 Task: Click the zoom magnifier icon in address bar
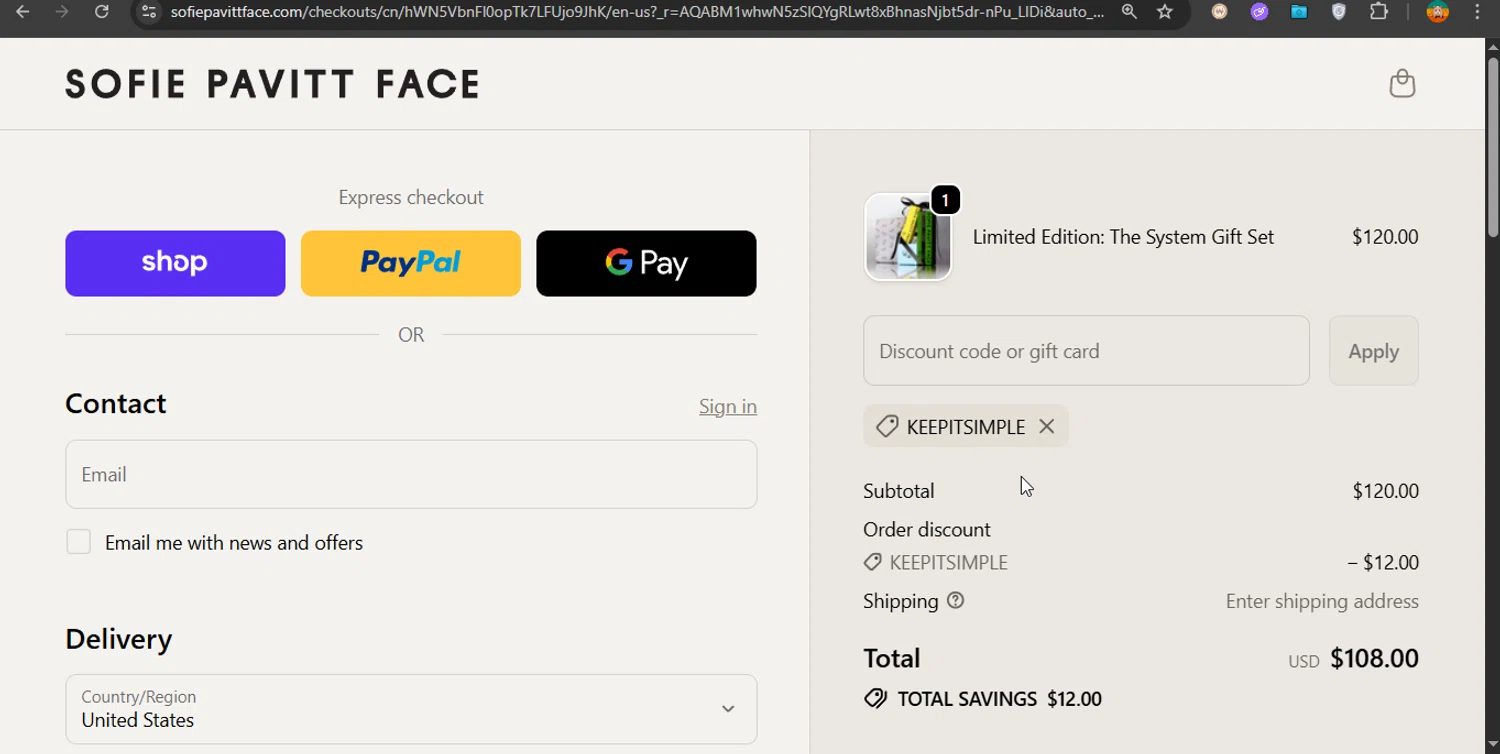click(x=1129, y=12)
